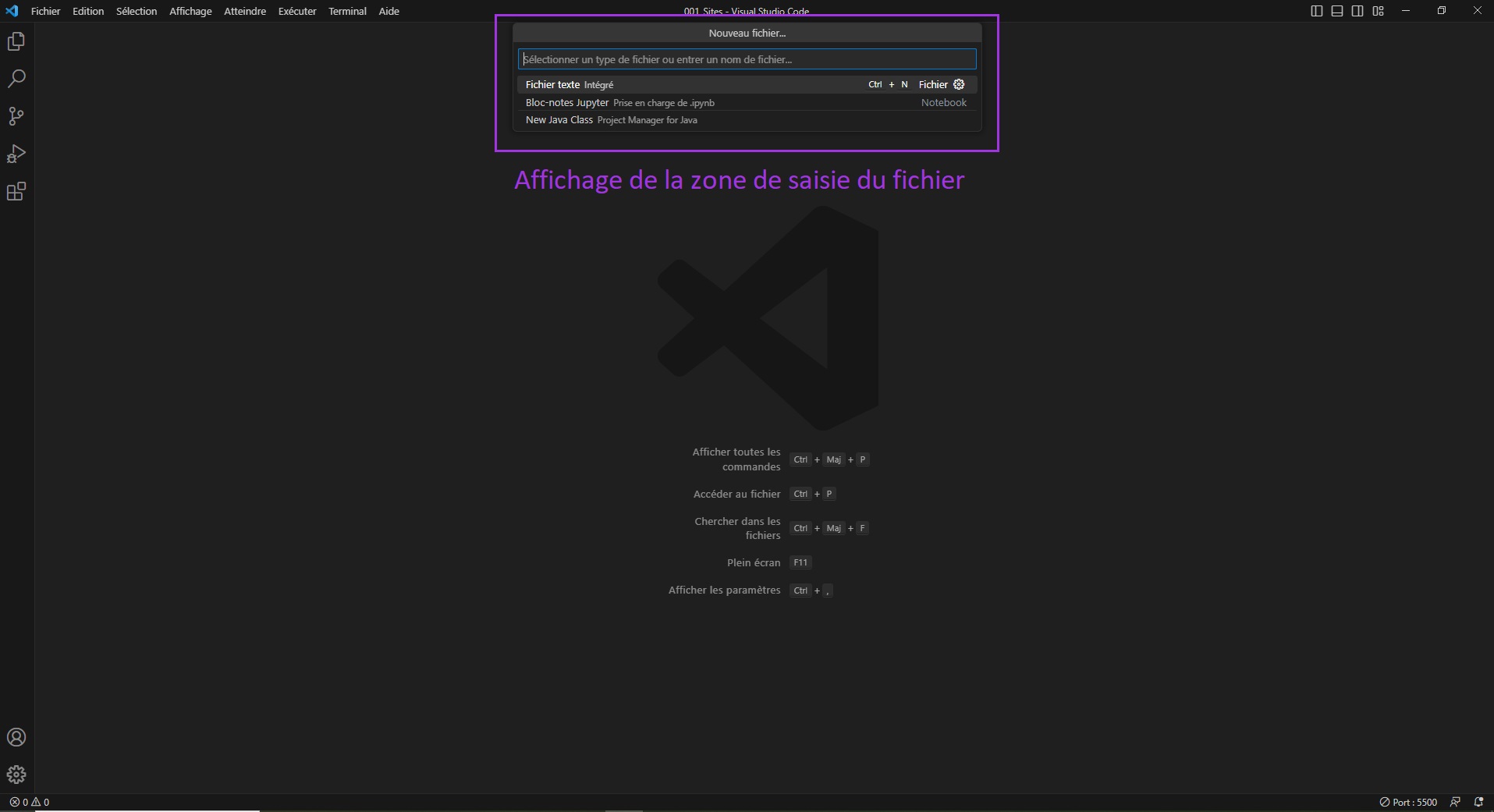The width and height of the screenshot is (1494, 812).
Task: Toggle the secondary side bar layout button
Action: point(1357,11)
